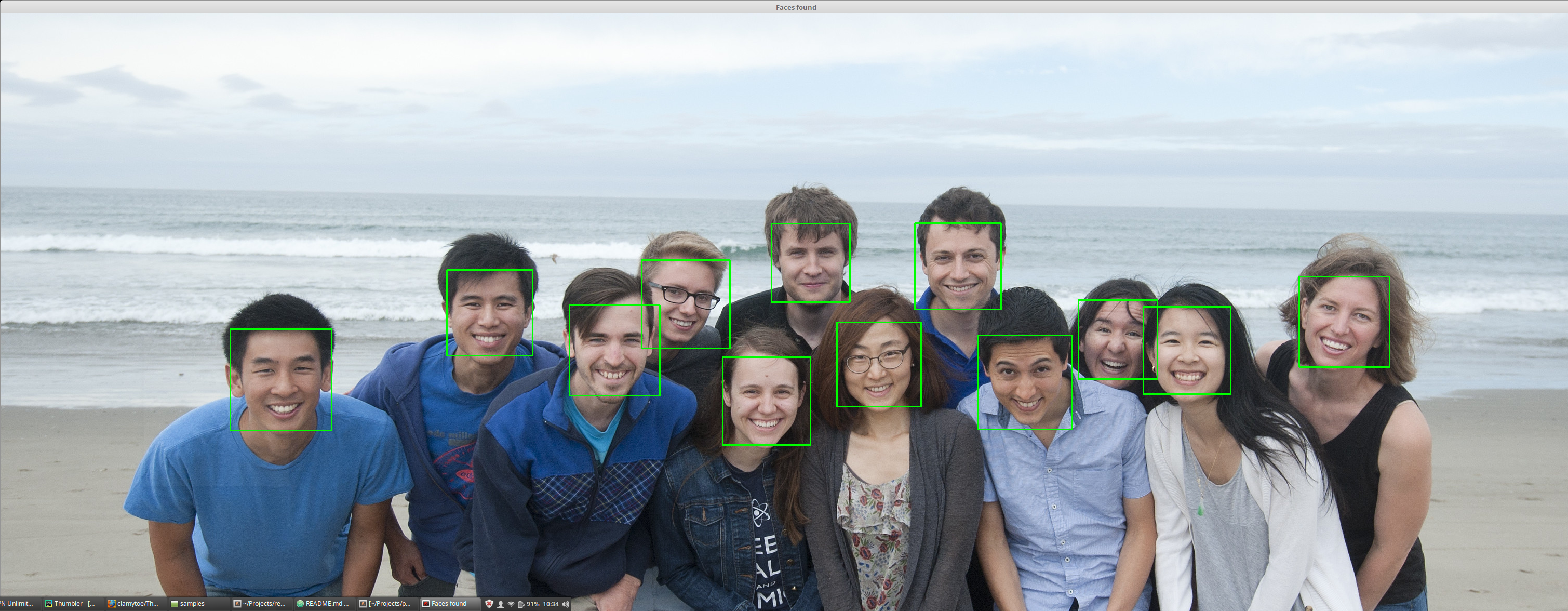The height and width of the screenshot is (611, 1568).
Task: Click the face box above denim jacket
Action: [x=766, y=400]
